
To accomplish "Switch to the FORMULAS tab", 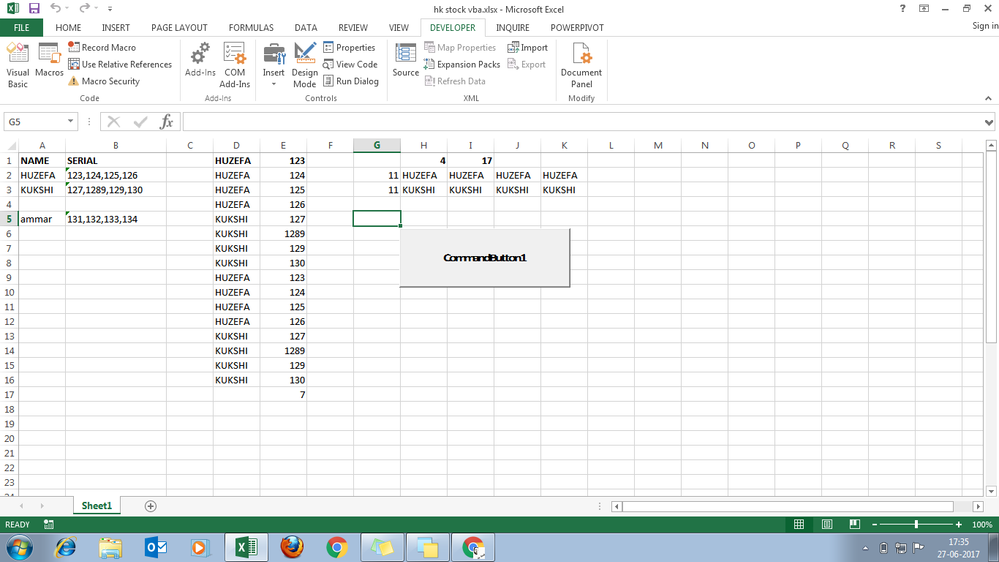I will click(251, 27).
